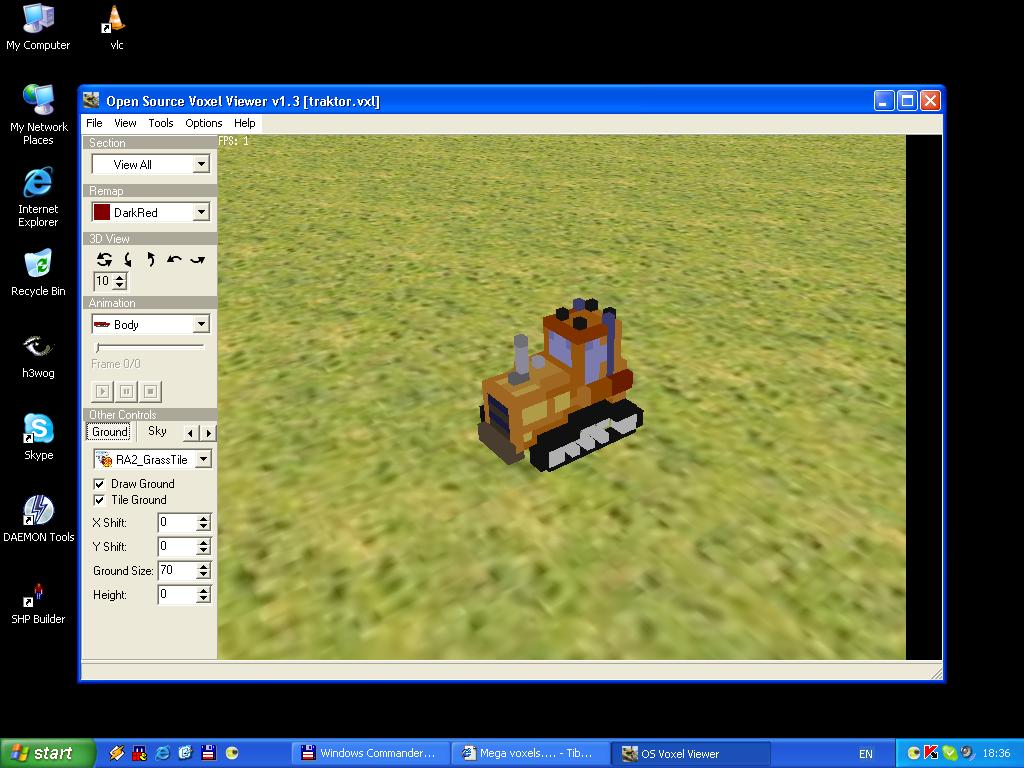The width and height of the screenshot is (1024, 768).
Task: Select the Skype desktop shortcut
Action: click(39, 437)
